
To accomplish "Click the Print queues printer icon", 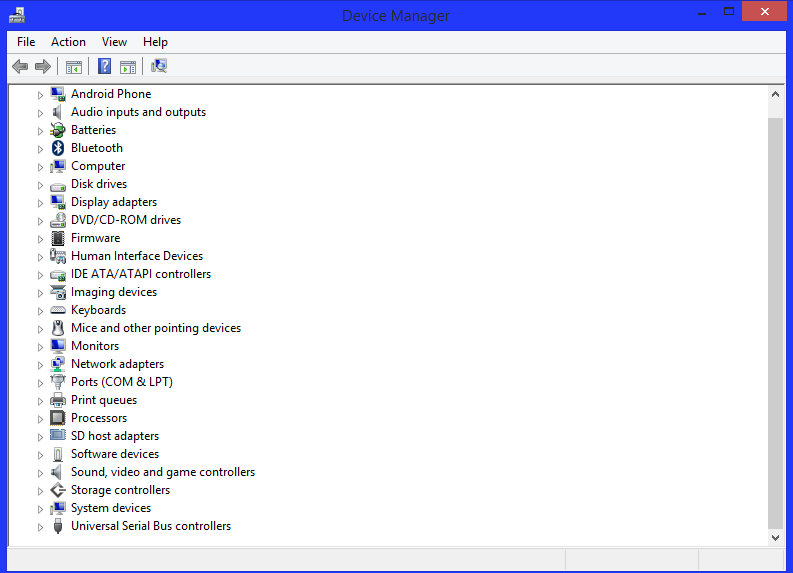I will click(x=58, y=400).
